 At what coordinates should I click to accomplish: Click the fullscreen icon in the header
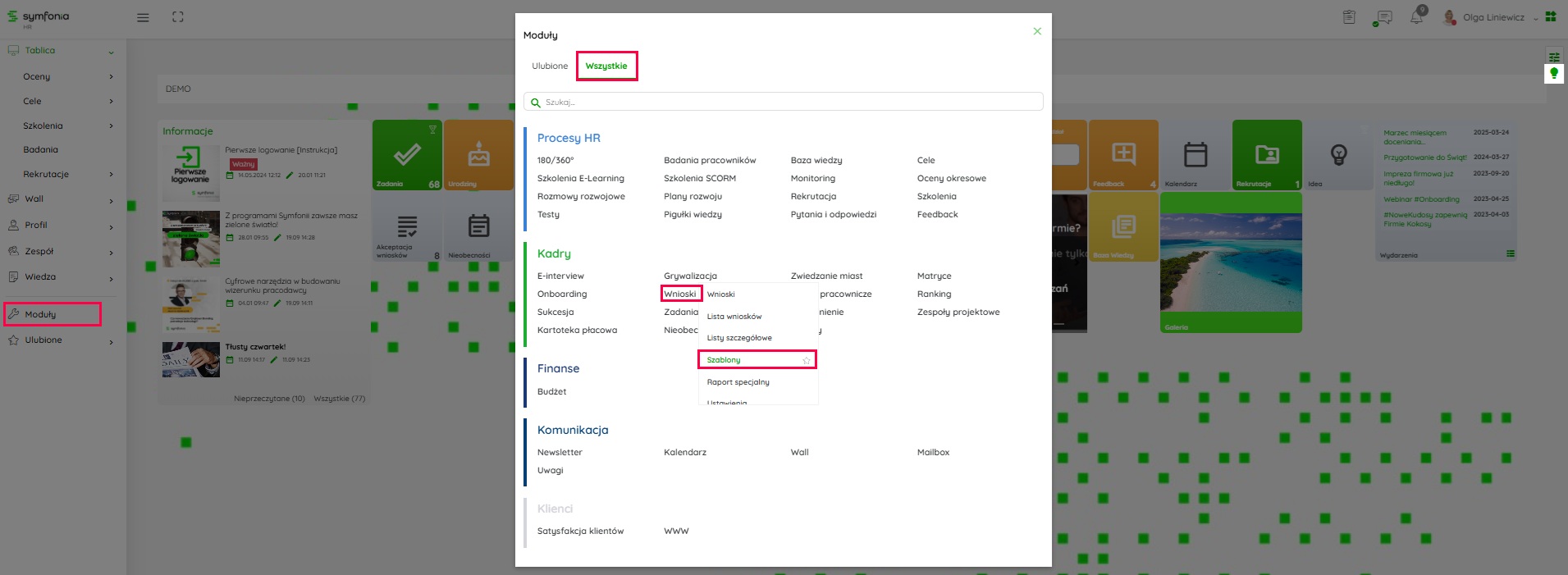click(177, 17)
